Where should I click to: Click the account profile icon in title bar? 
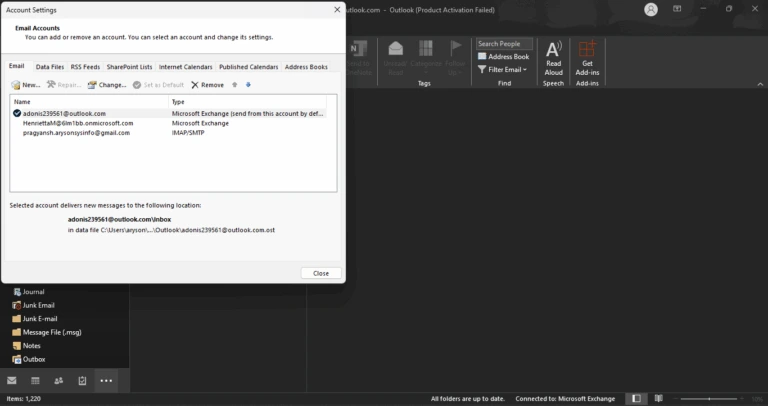point(651,9)
